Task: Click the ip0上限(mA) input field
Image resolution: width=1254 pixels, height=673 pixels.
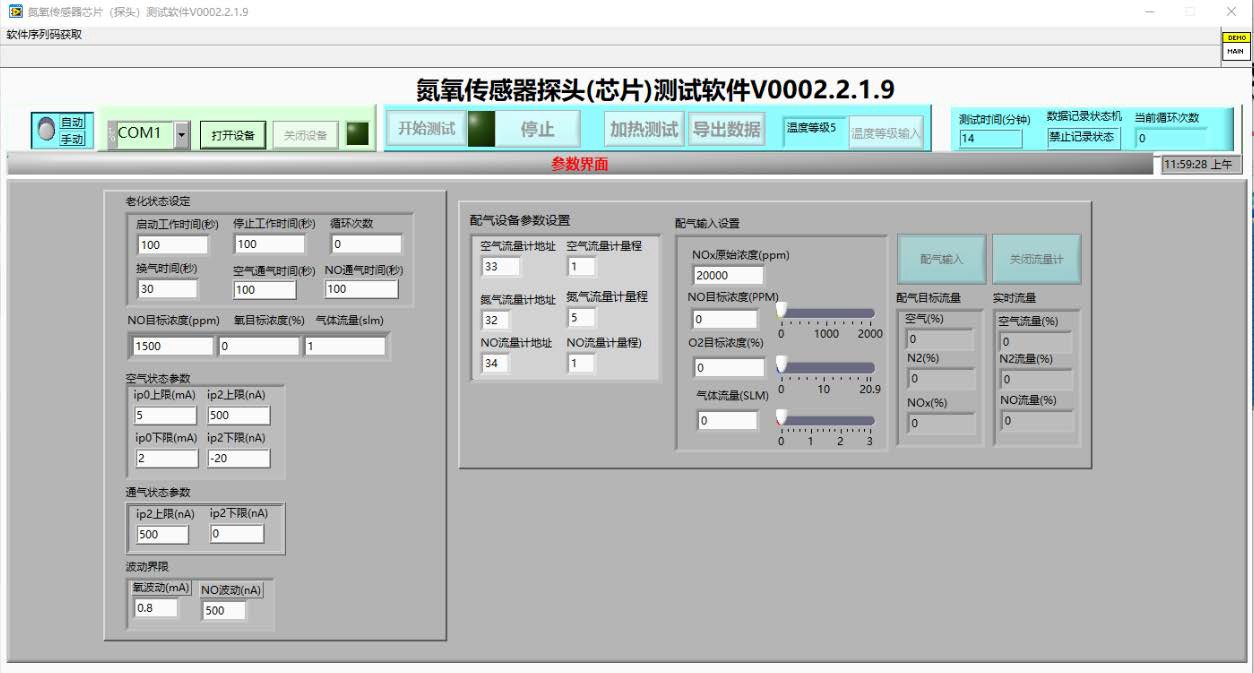Action: point(166,415)
